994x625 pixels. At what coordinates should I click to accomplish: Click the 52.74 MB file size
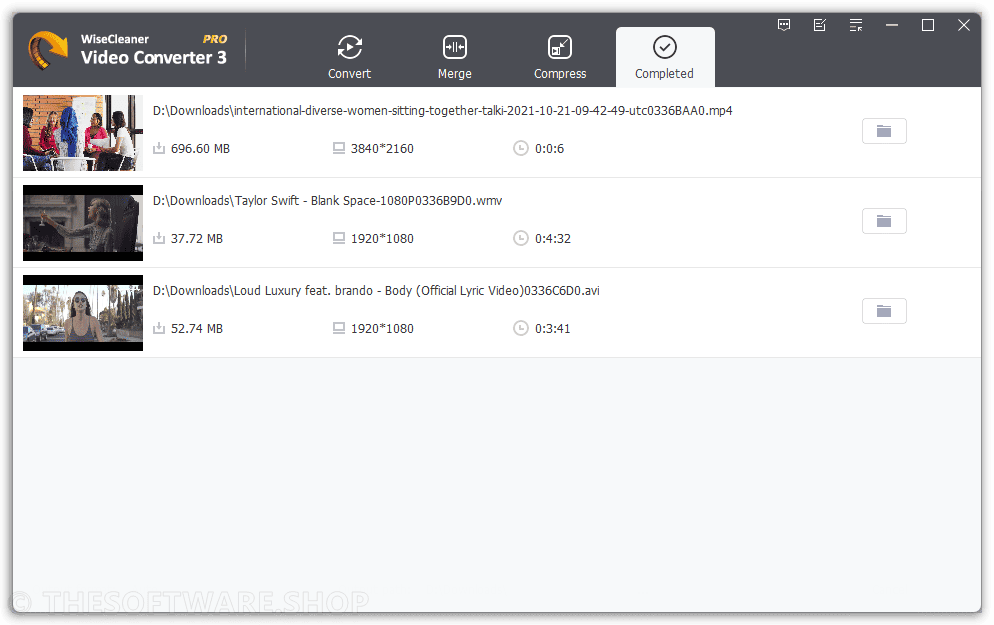tap(197, 329)
